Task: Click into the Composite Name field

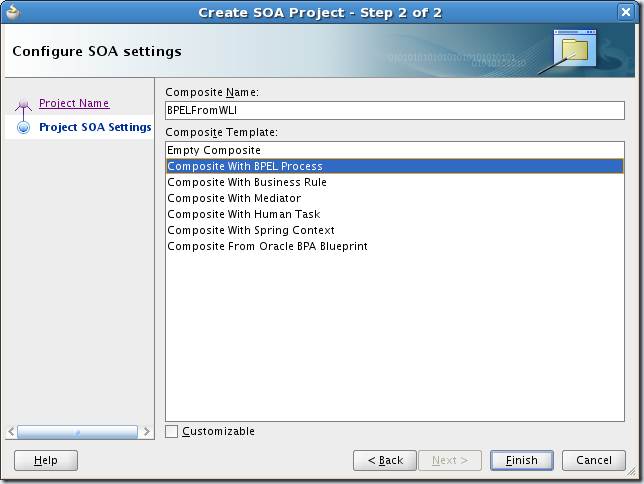Action: click(x=395, y=111)
